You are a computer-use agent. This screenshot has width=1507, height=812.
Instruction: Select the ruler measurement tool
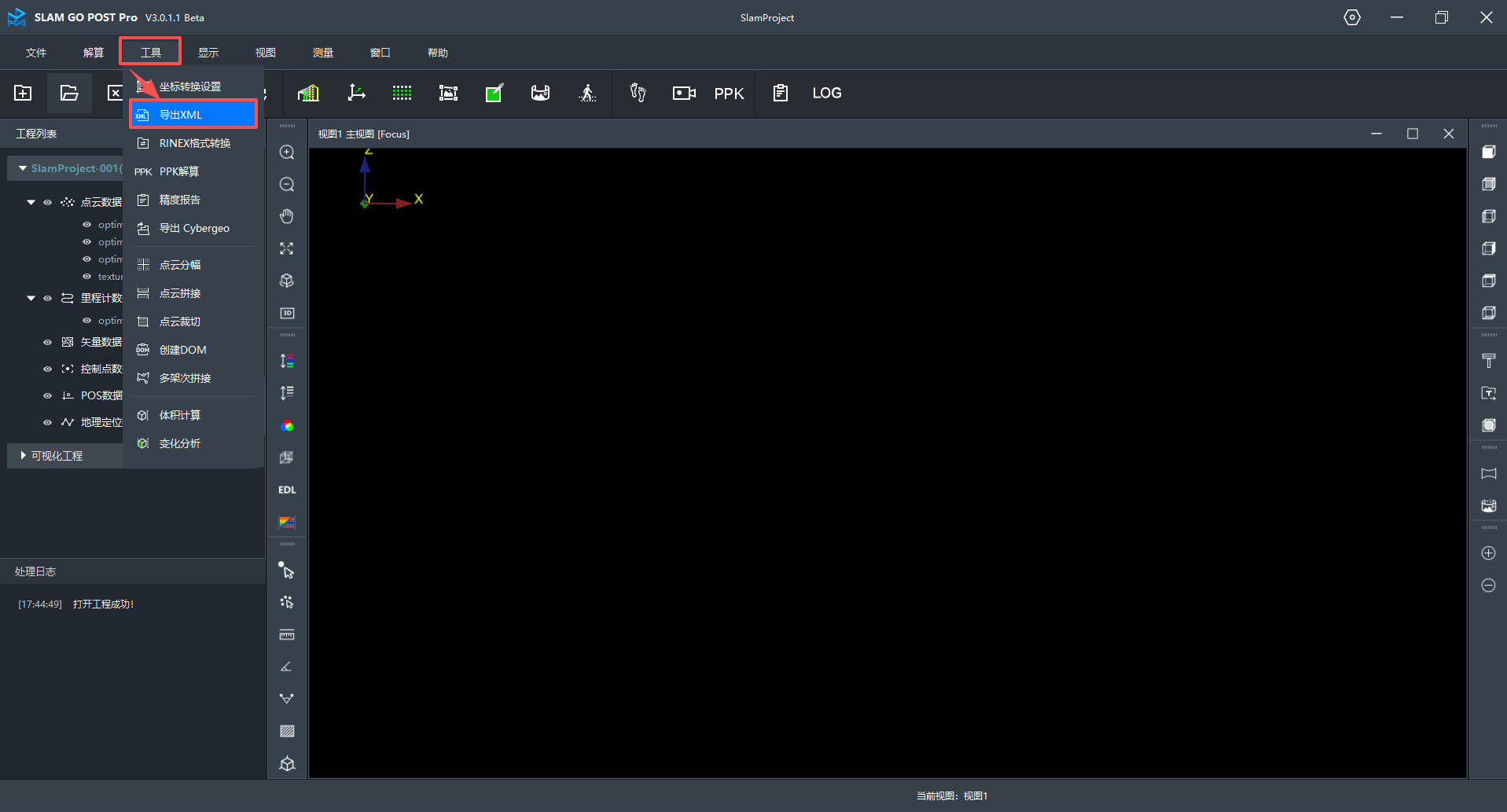point(286,634)
